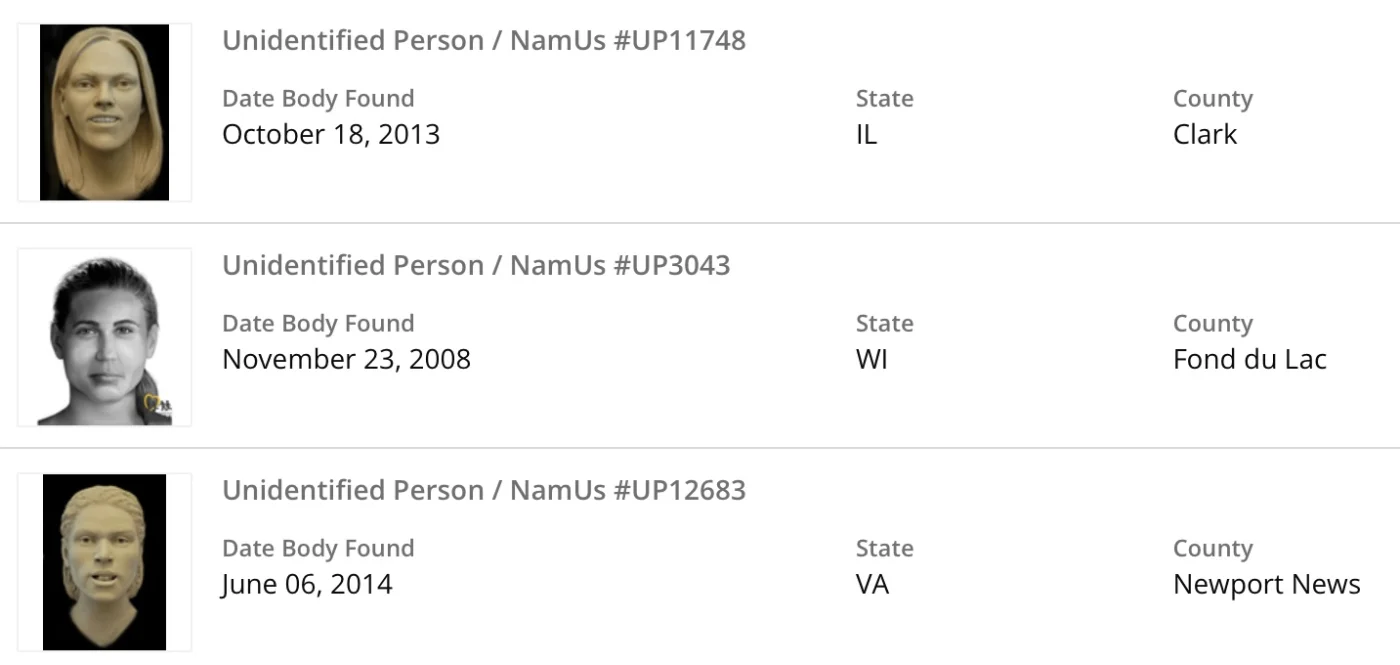Screen dimensions: 1400x665
Task: Click the date November 23, 2008
Action: pos(346,359)
